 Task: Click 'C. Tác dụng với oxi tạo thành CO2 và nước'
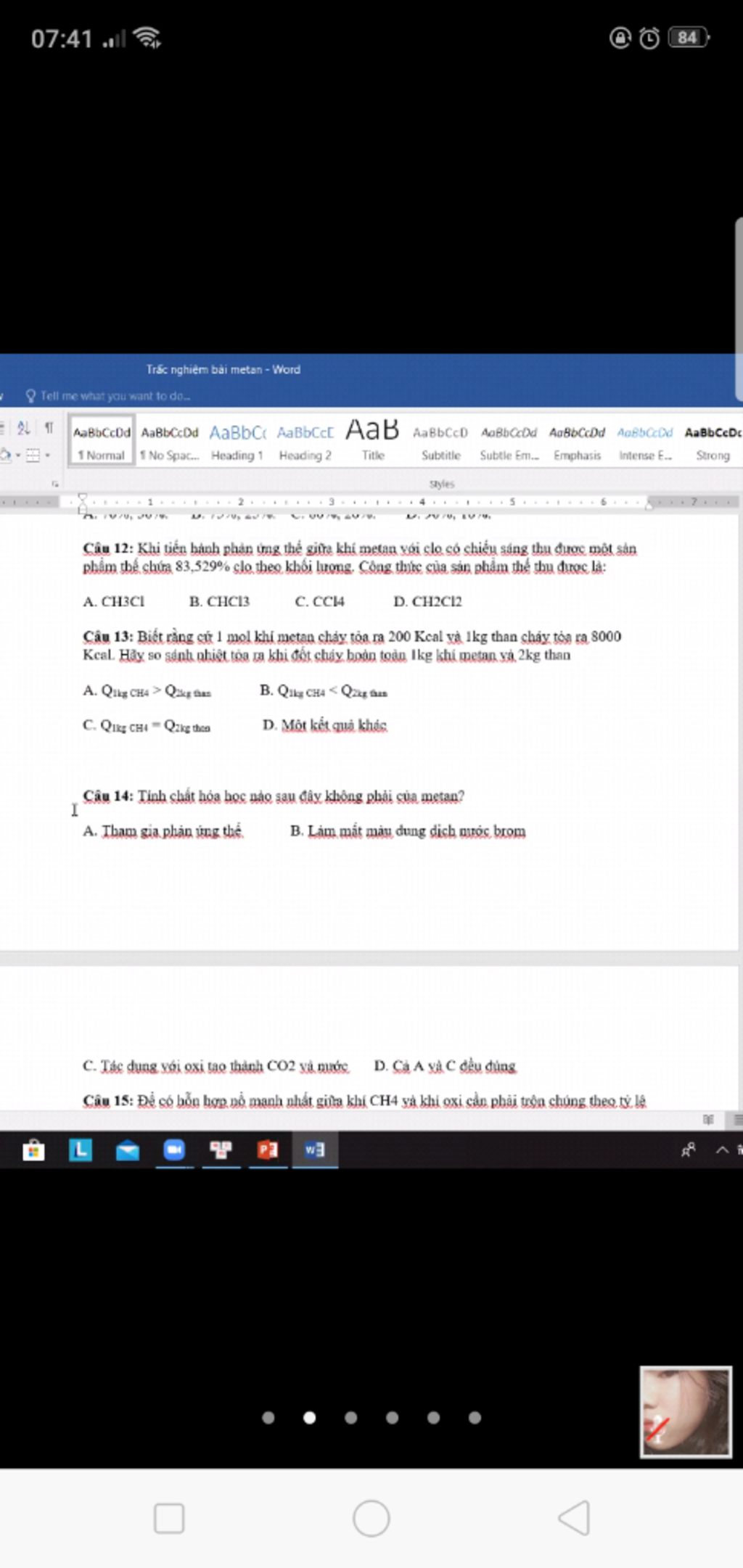pyautogui.click(x=215, y=1065)
